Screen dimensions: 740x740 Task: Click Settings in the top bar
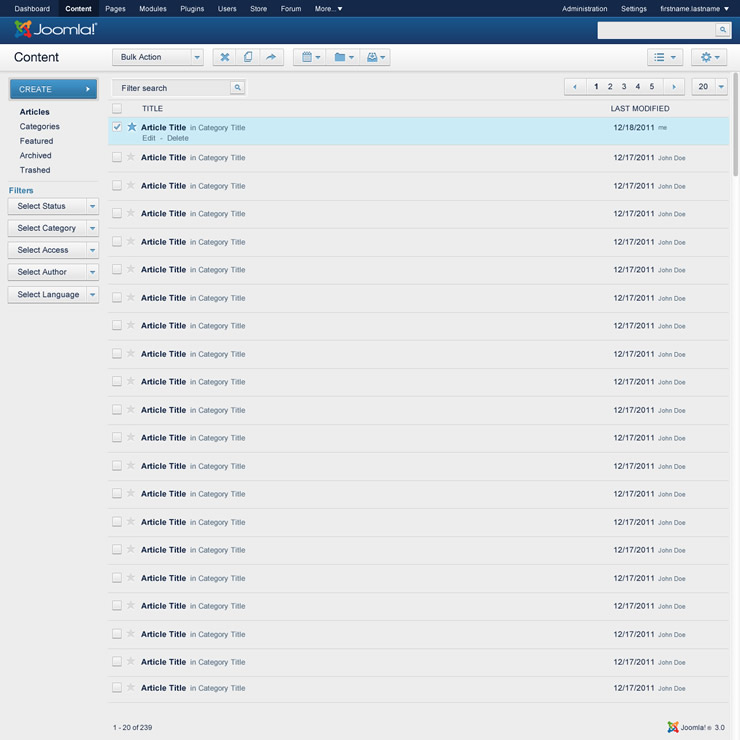coord(633,8)
